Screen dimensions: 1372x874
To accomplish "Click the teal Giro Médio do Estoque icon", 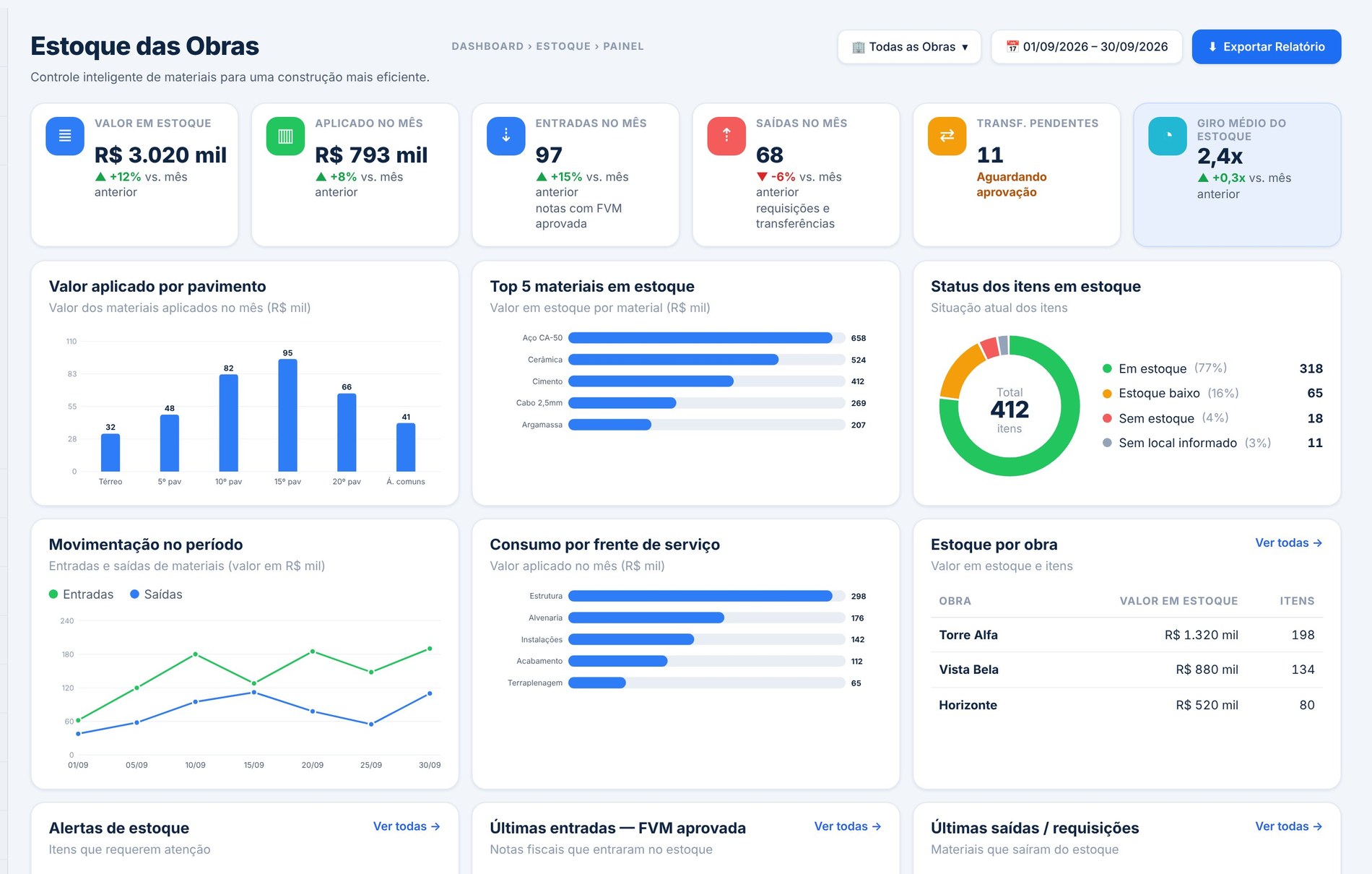I will click(x=1168, y=136).
